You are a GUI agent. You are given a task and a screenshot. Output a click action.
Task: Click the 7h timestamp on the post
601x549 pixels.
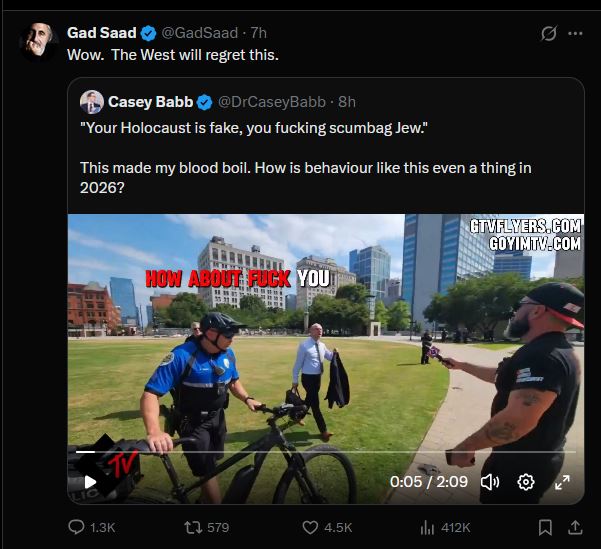click(259, 33)
